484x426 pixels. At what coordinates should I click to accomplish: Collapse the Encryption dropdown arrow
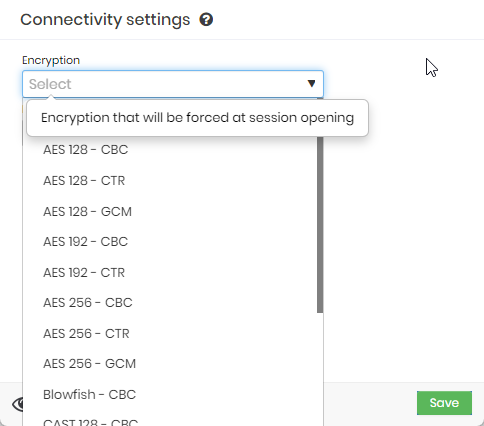[311, 83]
